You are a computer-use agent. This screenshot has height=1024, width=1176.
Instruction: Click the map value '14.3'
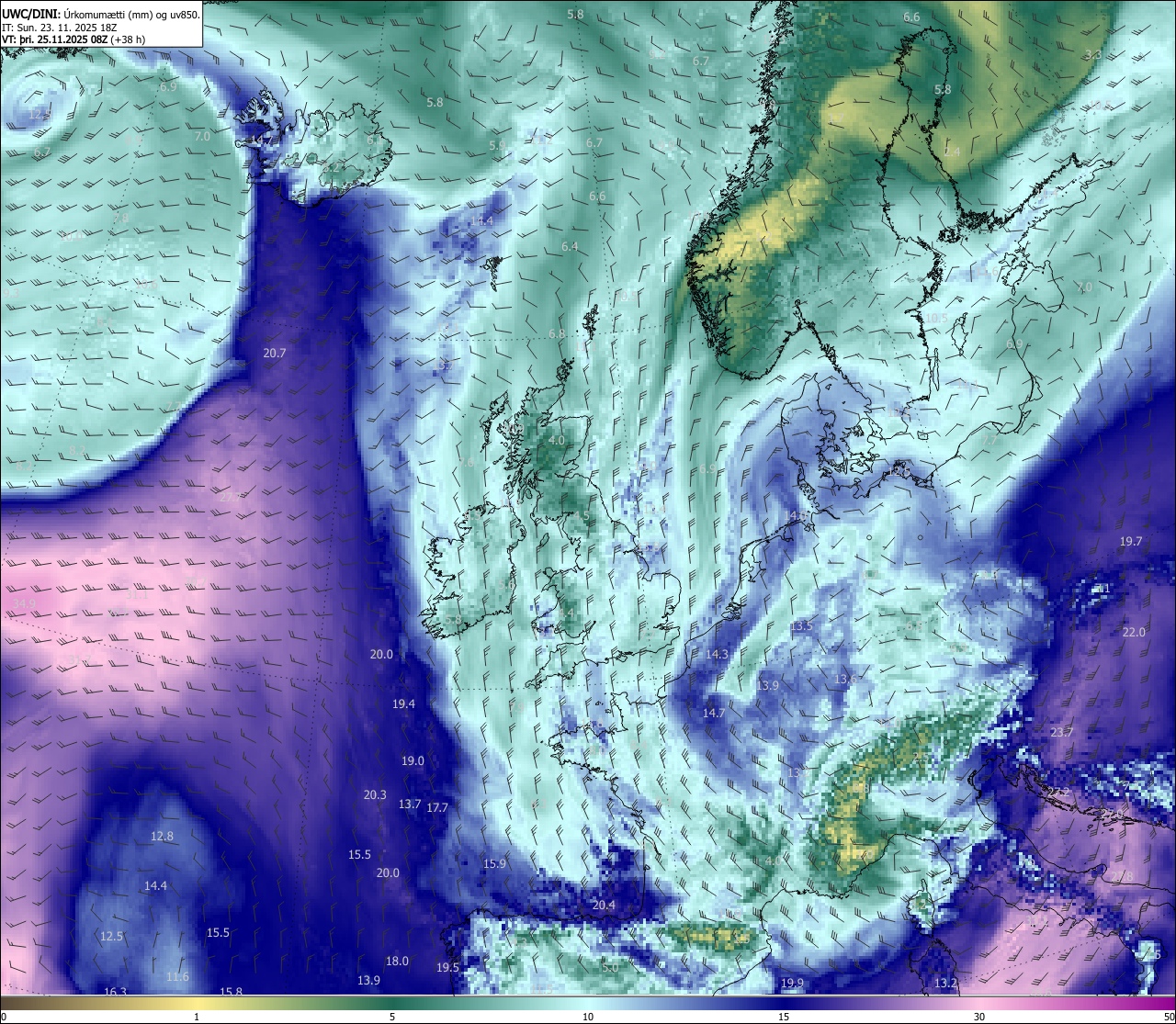pyautogui.click(x=718, y=654)
